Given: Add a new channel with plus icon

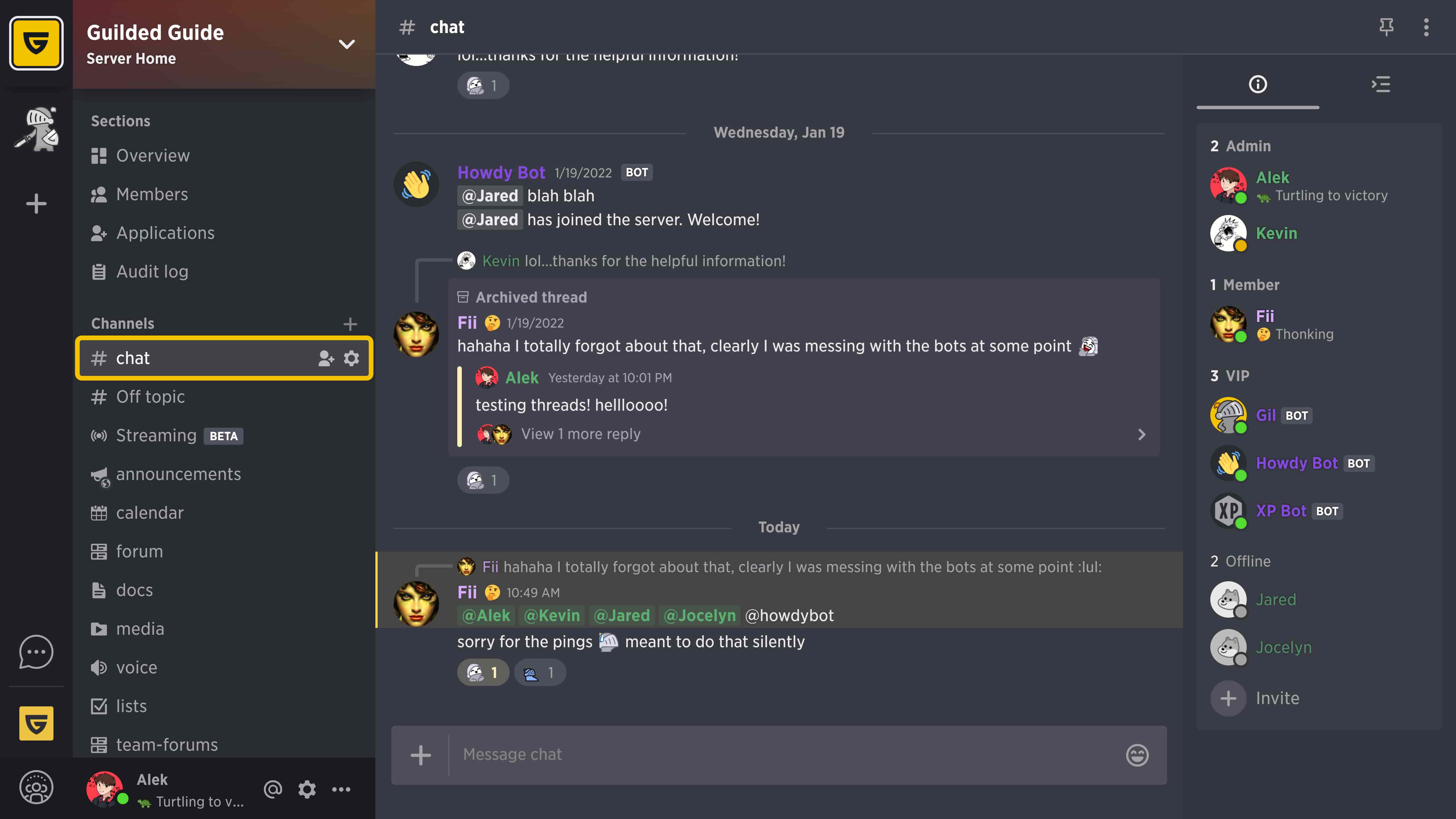Looking at the screenshot, I should click(350, 323).
